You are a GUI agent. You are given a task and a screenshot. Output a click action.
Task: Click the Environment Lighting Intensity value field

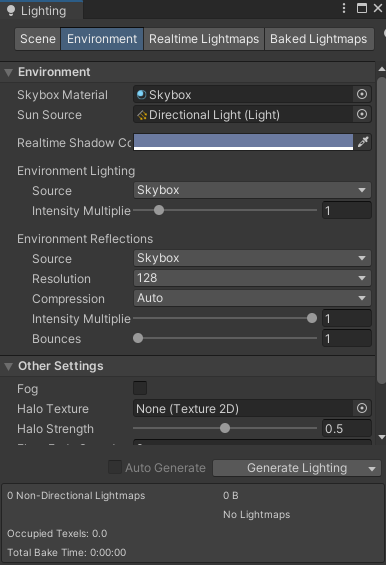coord(346,210)
